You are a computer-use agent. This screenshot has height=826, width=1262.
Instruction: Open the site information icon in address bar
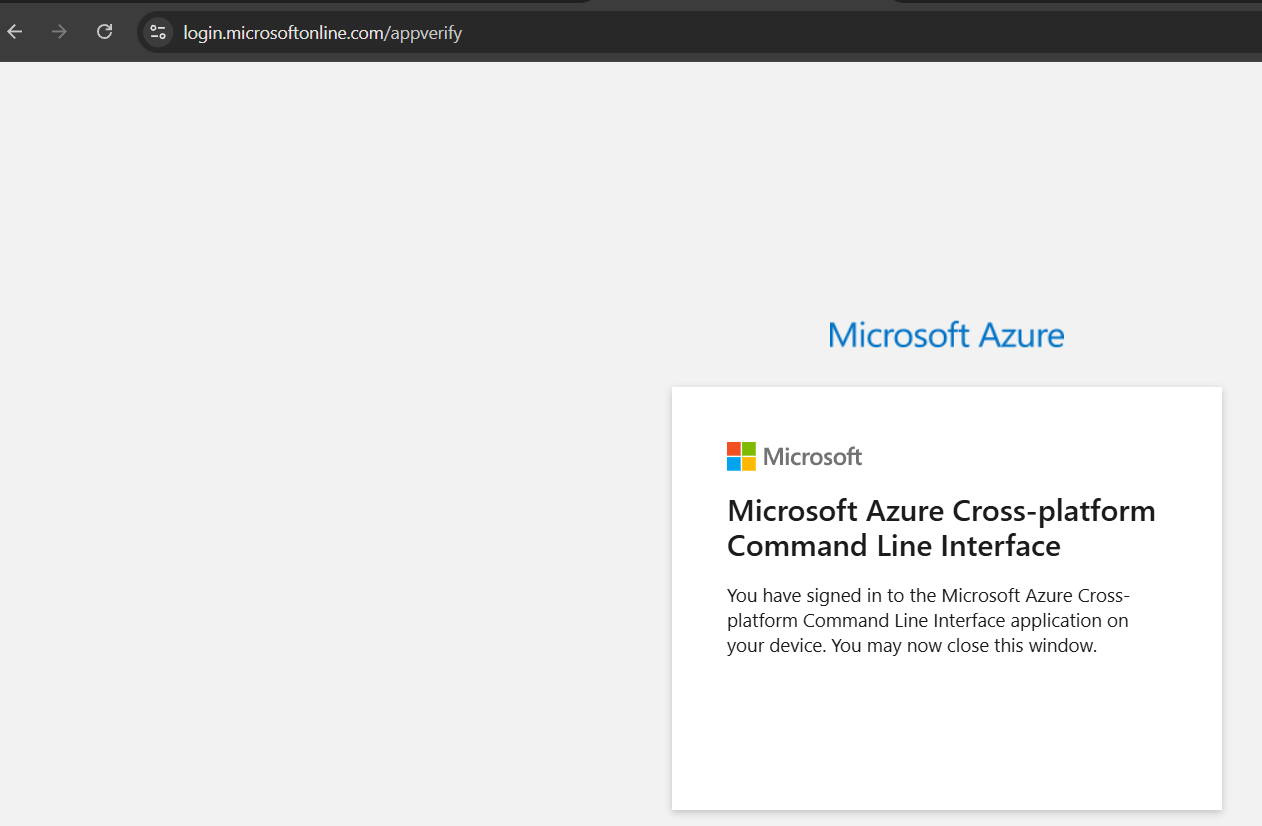tap(158, 32)
